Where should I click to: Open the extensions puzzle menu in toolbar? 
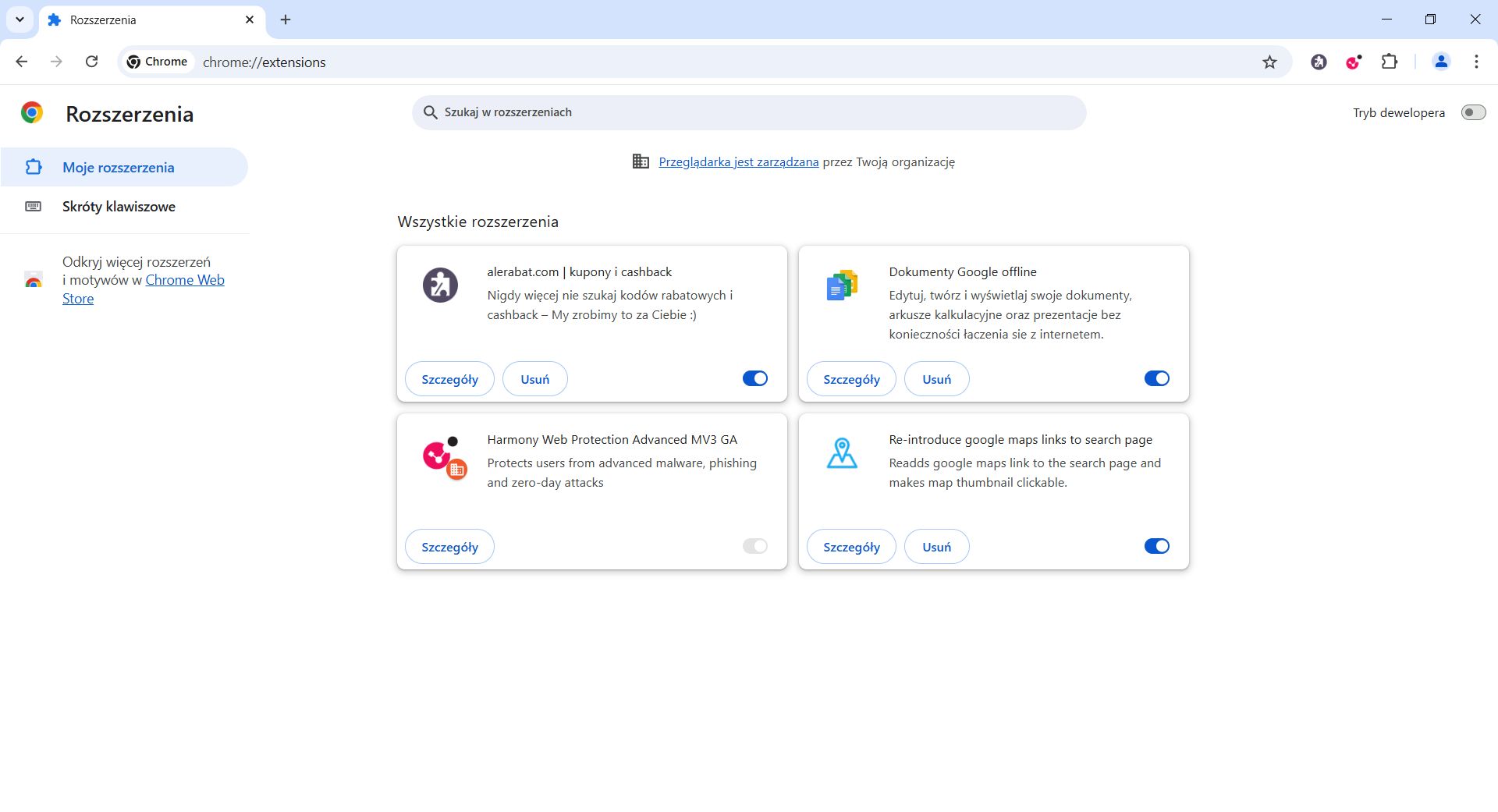[x=1390, y=62]
